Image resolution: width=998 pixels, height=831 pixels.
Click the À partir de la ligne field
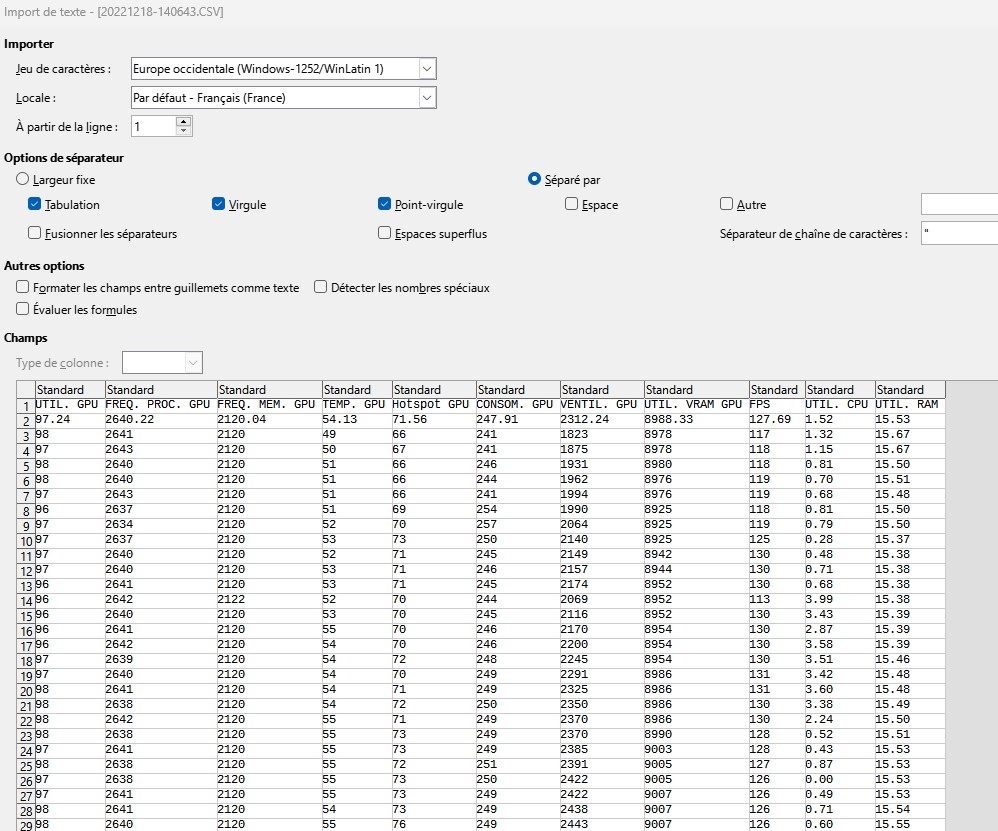(x=153, y=127)
